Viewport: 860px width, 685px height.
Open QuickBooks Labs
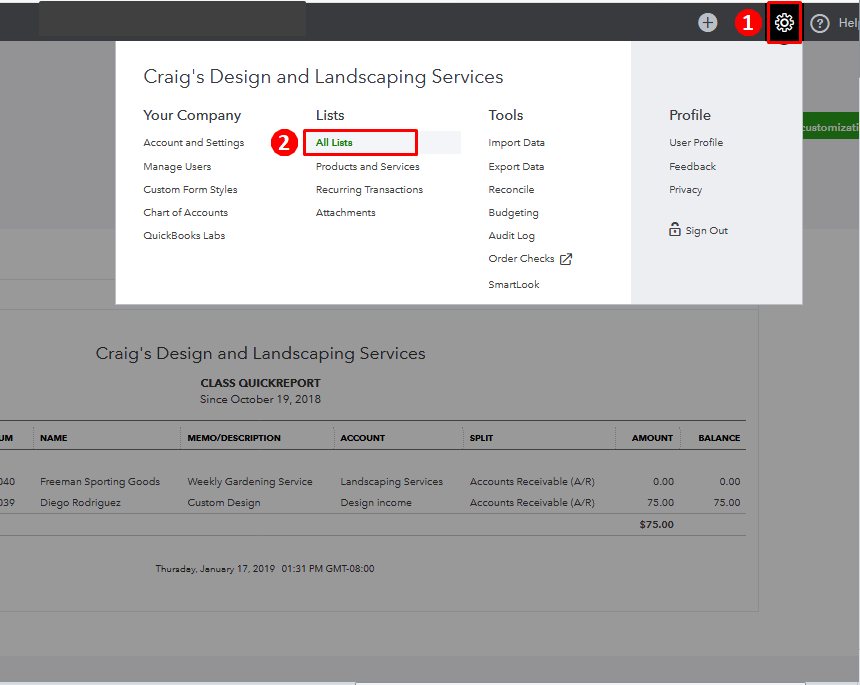point(184,236)
